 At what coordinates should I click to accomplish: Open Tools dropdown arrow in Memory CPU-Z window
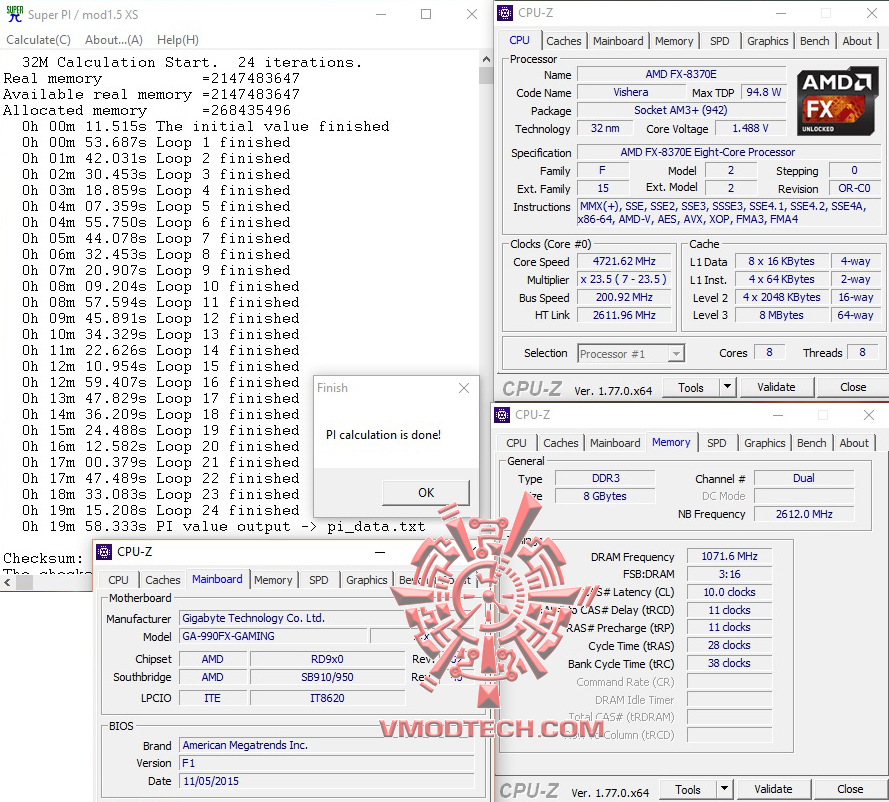[725, 789]
